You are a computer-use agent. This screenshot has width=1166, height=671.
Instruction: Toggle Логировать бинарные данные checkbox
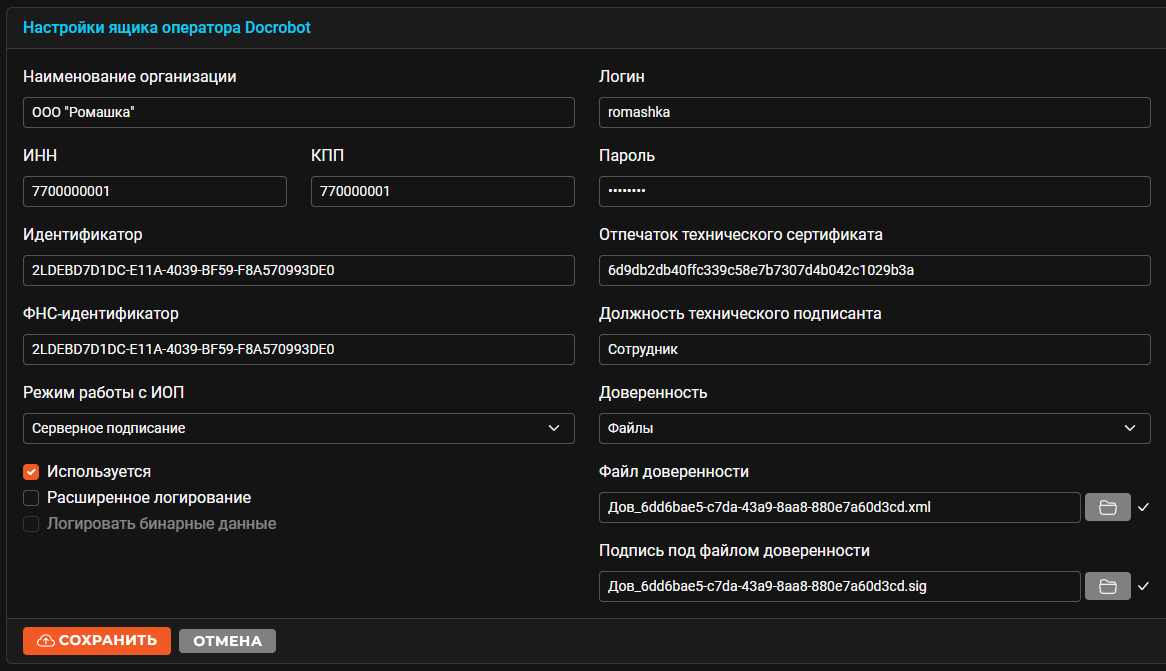tap(31, 524)
